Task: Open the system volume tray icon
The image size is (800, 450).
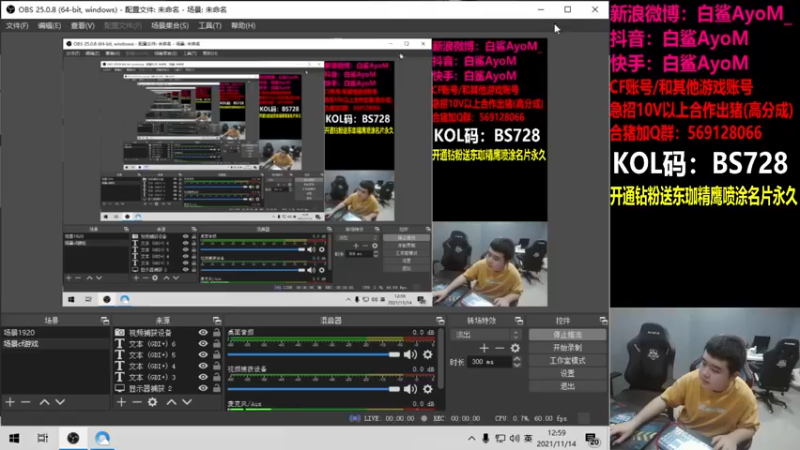Action: click(514, 438)
